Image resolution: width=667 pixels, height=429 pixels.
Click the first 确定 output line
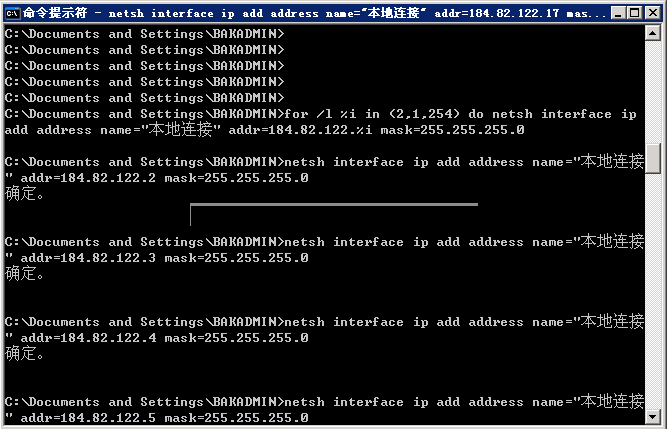[x=24, y=194]
